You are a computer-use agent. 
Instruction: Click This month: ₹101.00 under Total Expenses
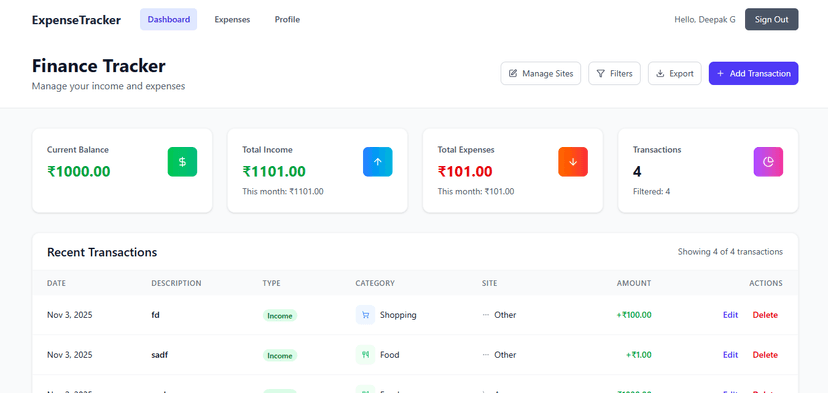coord(476,192)
